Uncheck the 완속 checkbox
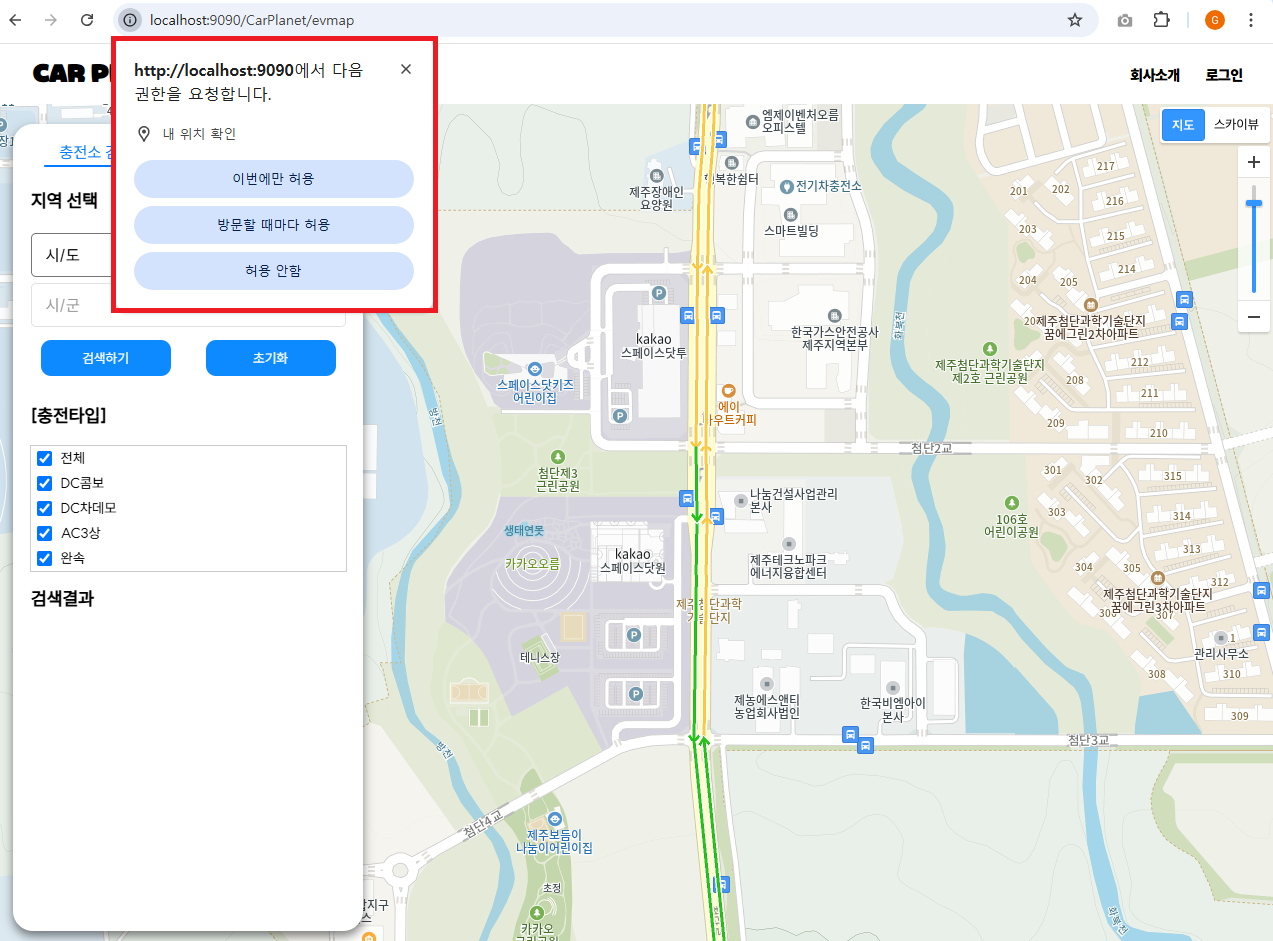The image size is (1273, 941). pyautogui.click(x=44, y=558)
